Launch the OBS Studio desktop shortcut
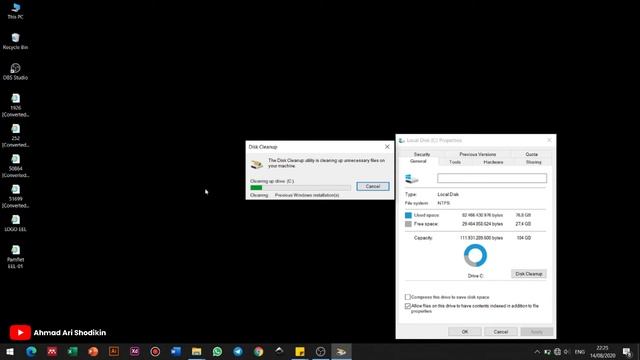The image size is (640, 360). pyautogui.click(x=15, y=71)
